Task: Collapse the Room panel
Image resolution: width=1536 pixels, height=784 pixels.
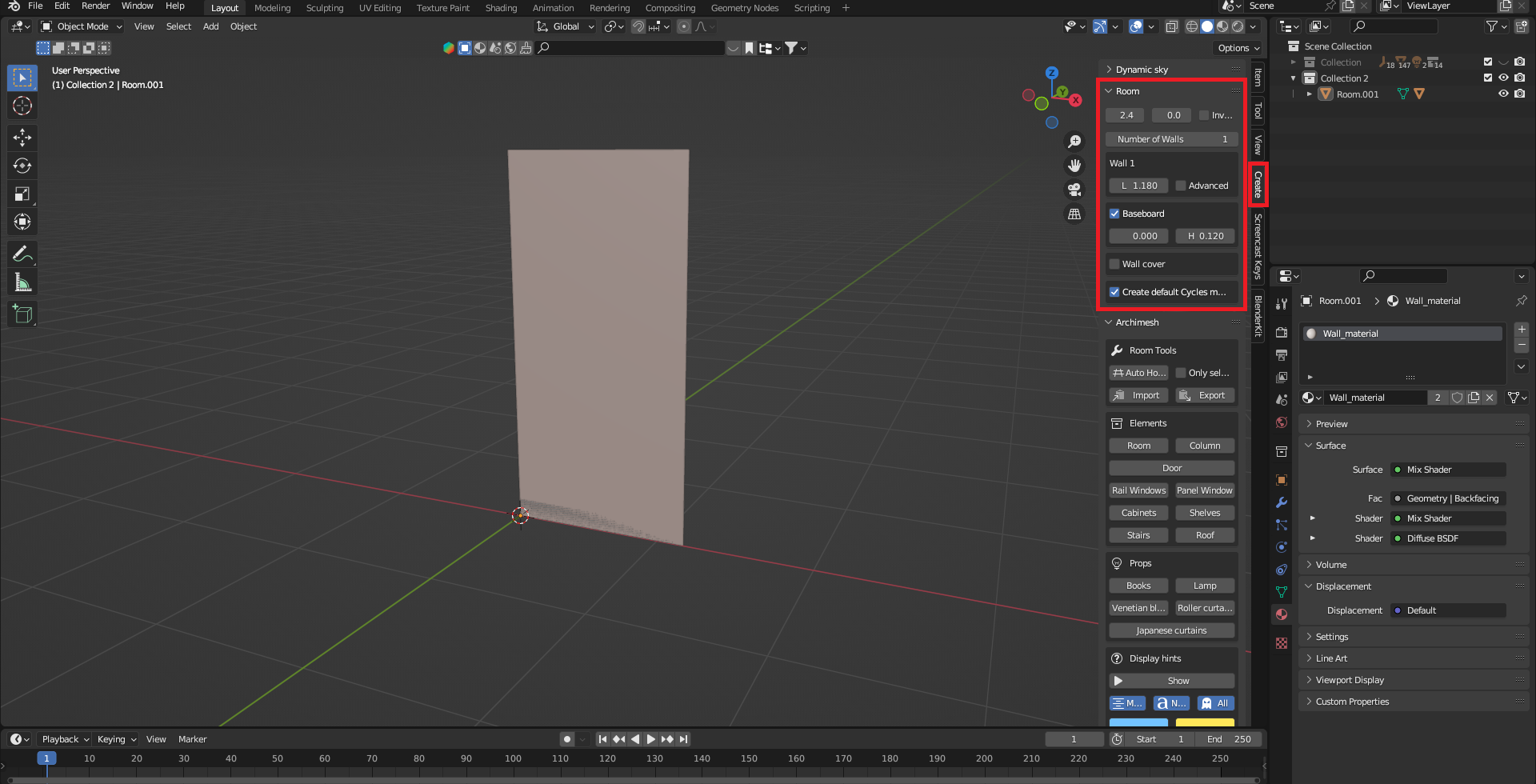Action: coord(1109,91)
